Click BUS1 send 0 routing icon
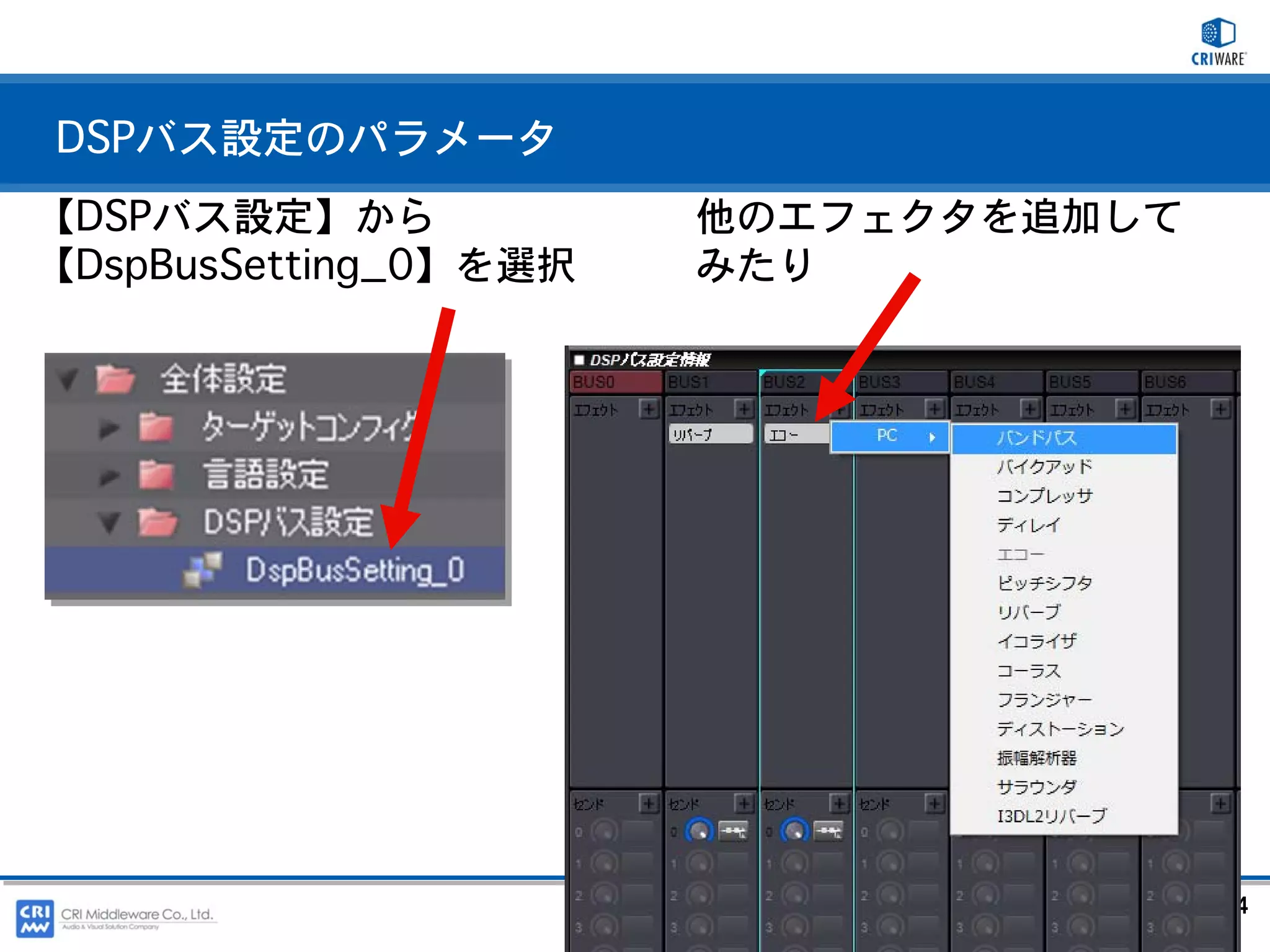Viewport: 1270px width, 952px height. tap(733, 831)
